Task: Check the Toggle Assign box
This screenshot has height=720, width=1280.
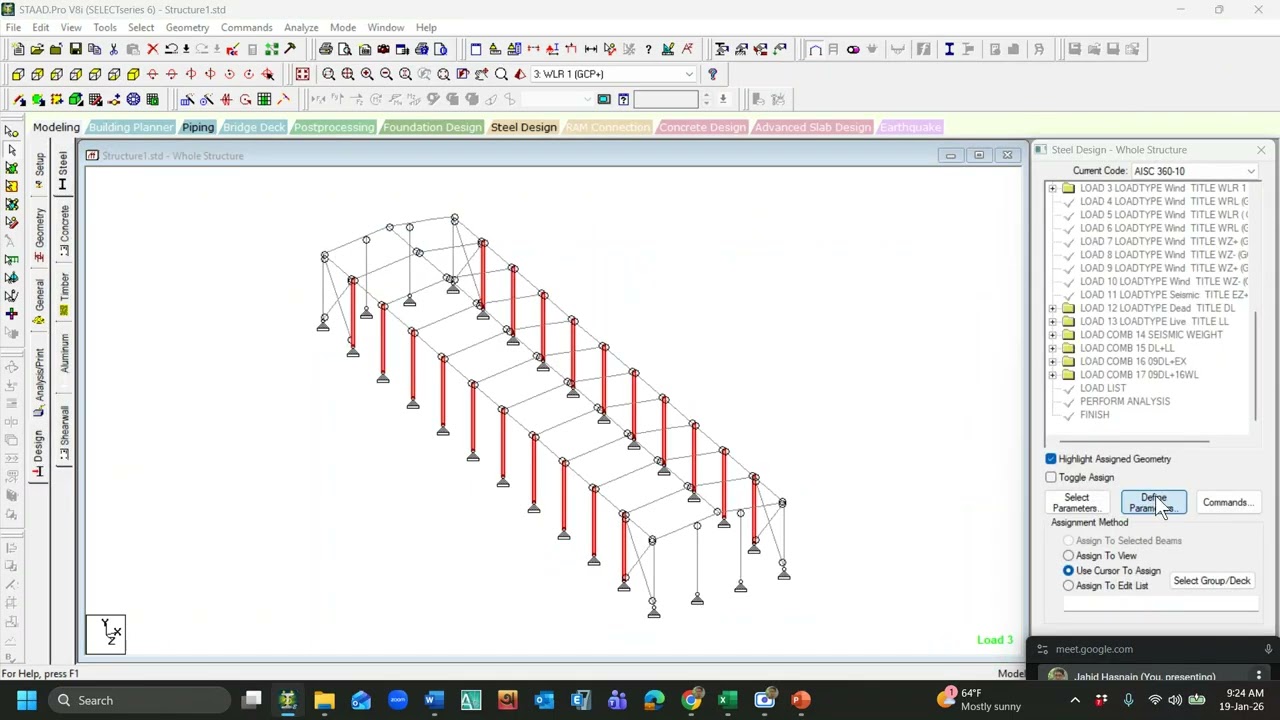Action: click(1051, 477)
